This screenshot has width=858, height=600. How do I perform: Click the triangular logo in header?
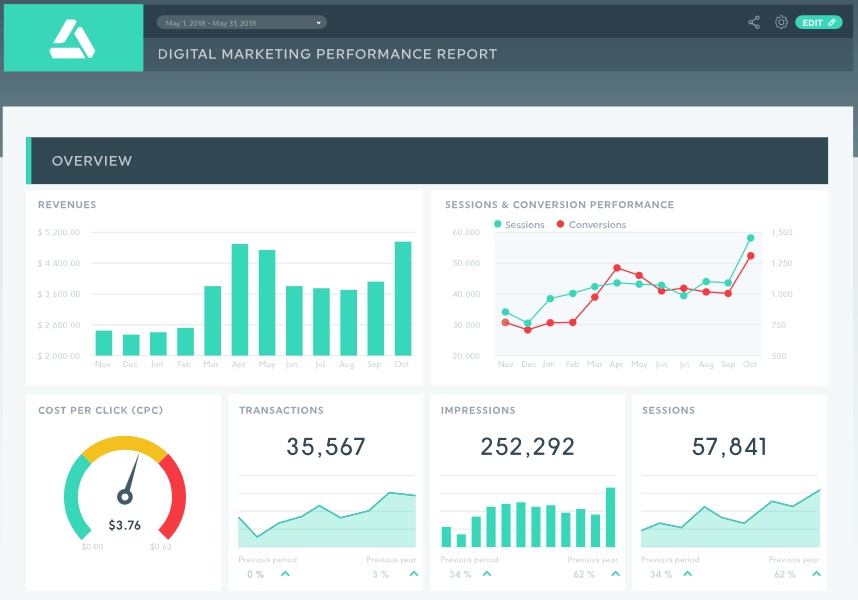tap(72, 39)
